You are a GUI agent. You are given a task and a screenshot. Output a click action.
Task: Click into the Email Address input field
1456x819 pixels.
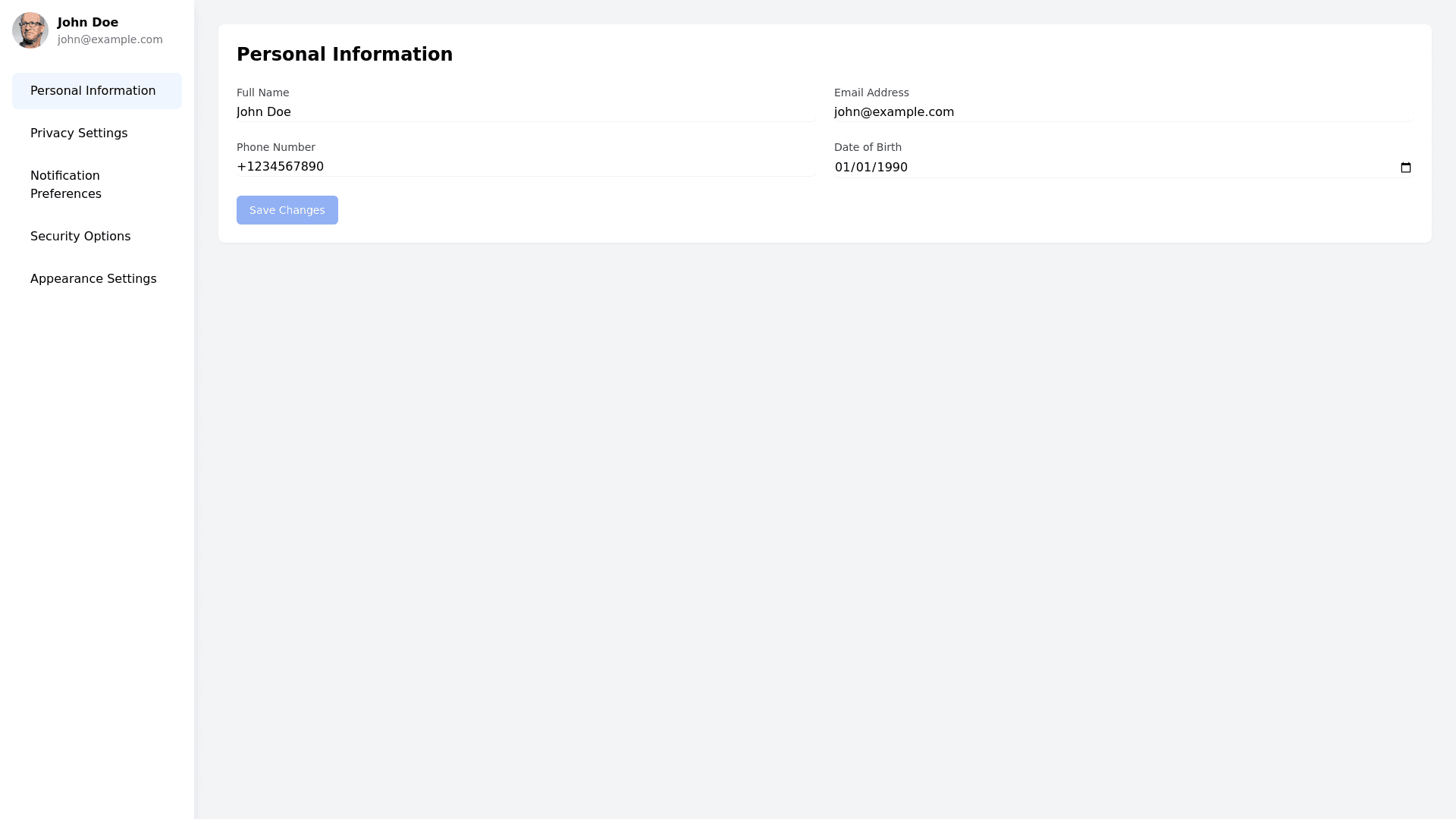(x=1122, y=112)
